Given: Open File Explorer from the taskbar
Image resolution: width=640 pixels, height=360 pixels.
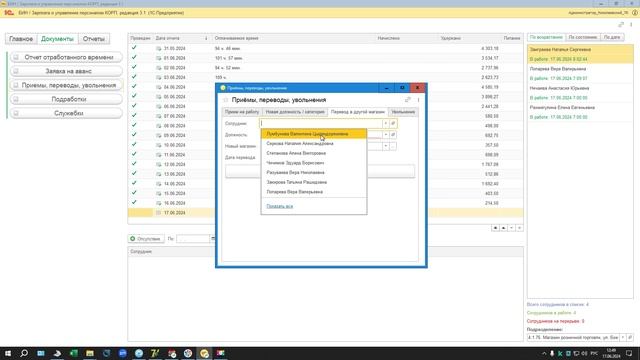Looking at the screenshot, I should [90, 353].
